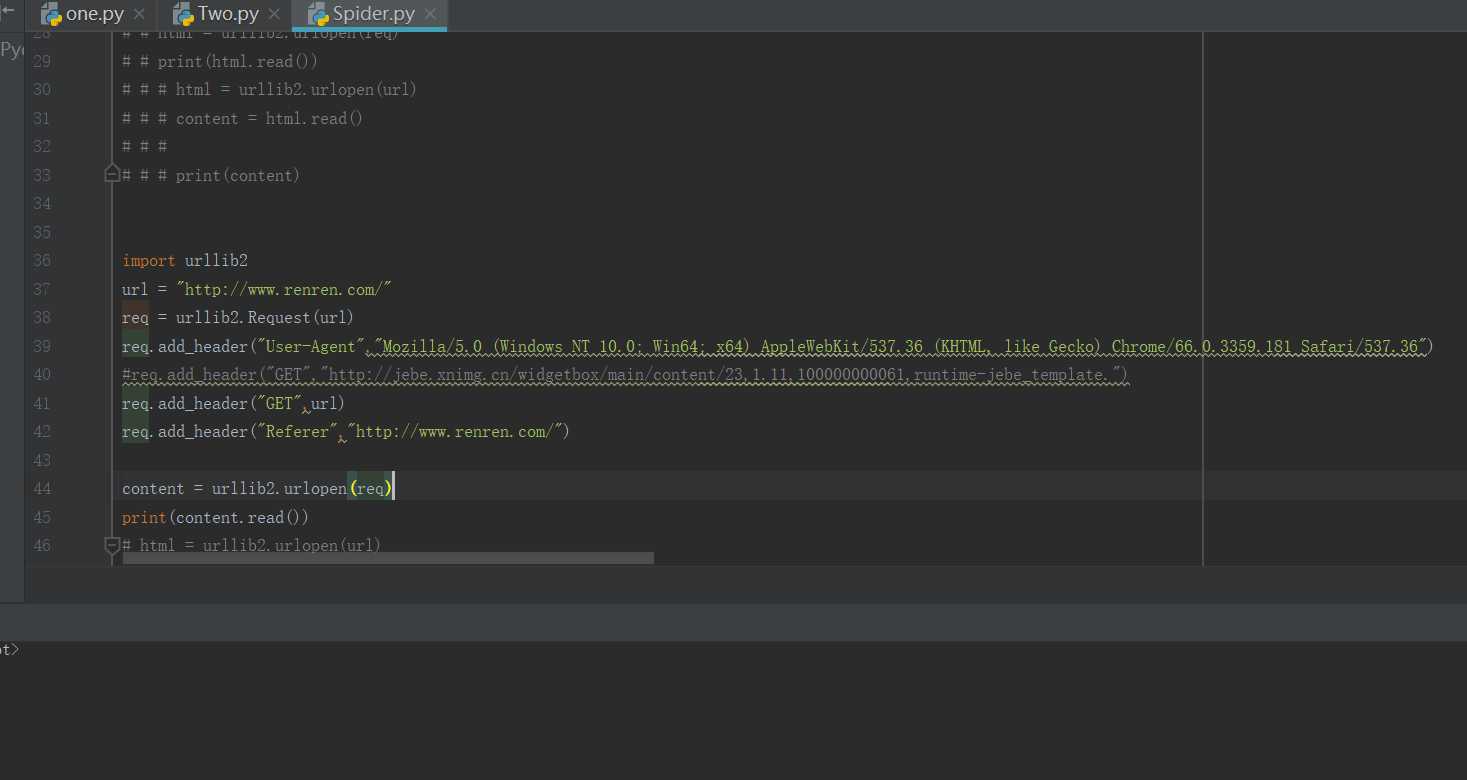Toggle the fold marker at line 46

point(112,545)
